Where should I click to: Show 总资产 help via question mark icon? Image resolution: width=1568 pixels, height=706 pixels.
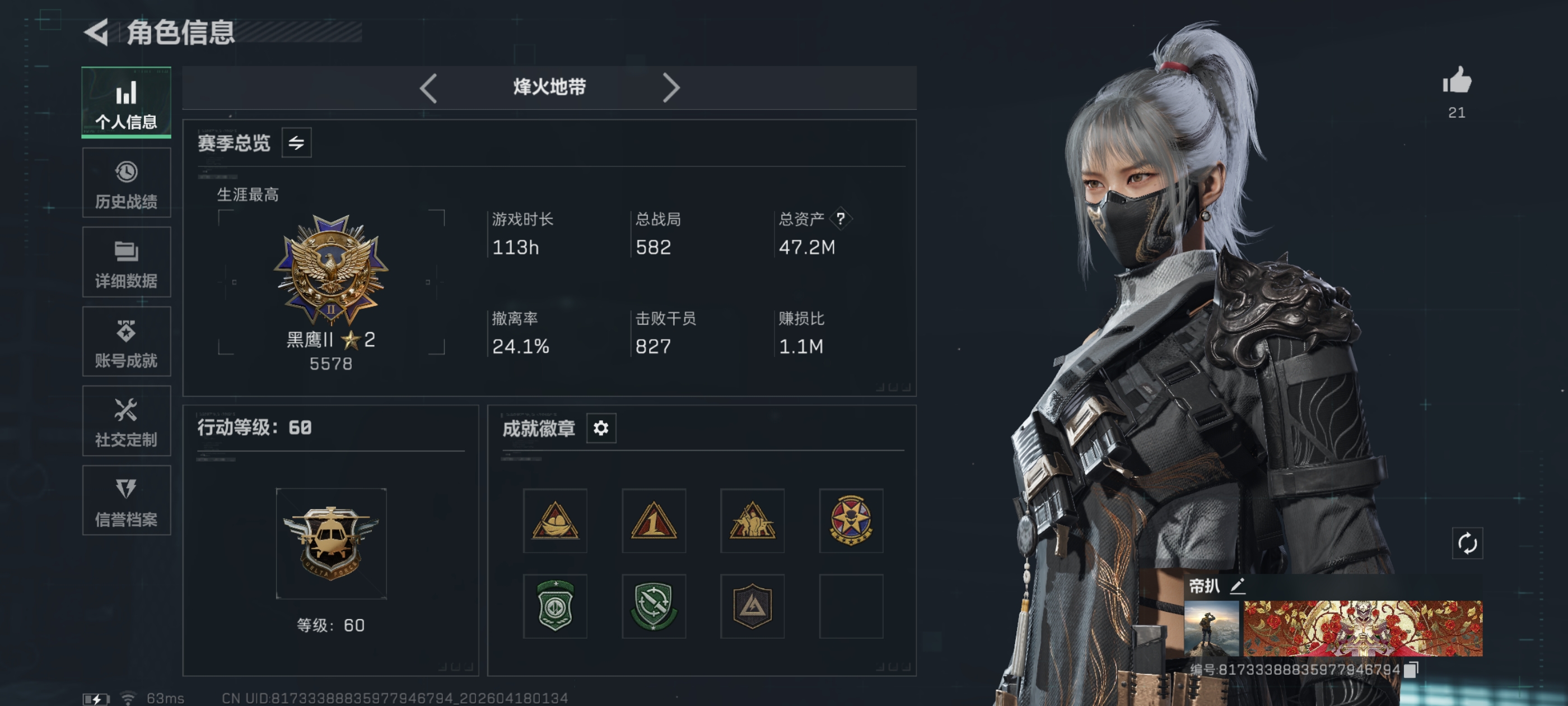pyautogui.click(x=841, y=219)
